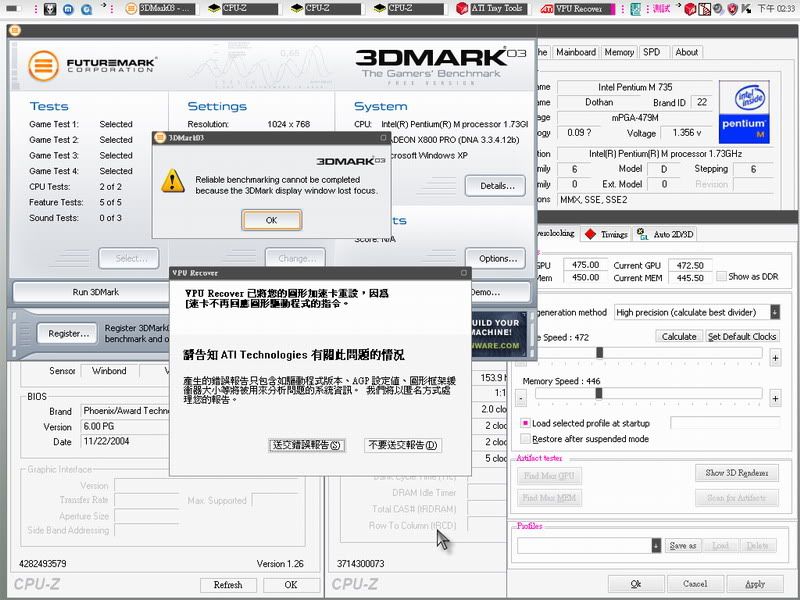Click the yellow warning triangle icon
800x600 pixels.
(x=173, y=181)
